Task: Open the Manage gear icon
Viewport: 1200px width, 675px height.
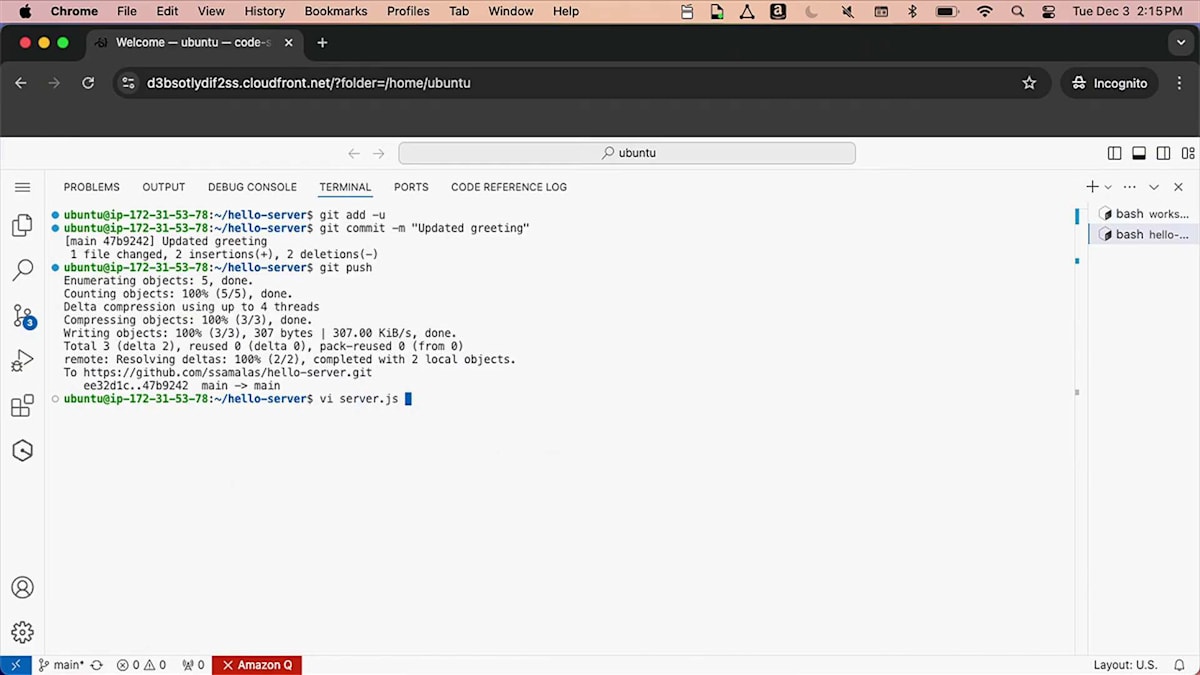Action: 22,633
